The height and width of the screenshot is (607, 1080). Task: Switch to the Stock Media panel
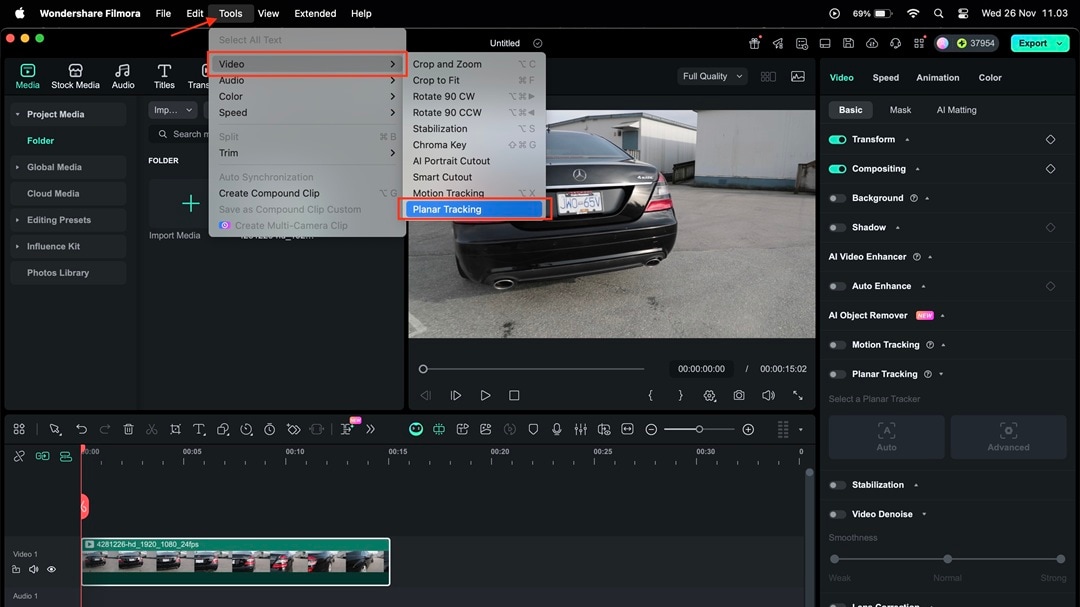pyautogui.click(x=75, y=75)
